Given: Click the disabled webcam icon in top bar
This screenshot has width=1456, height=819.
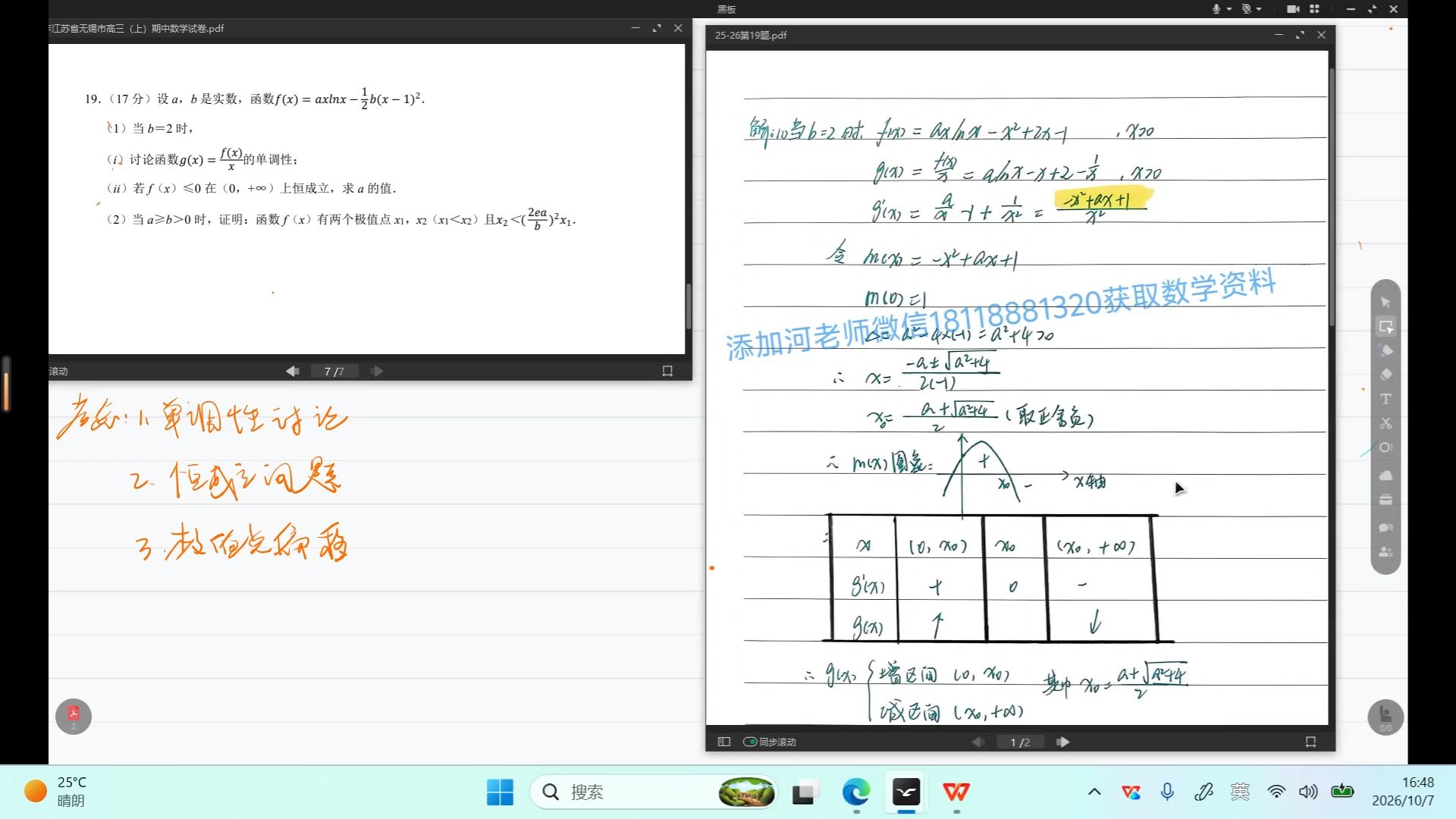Looking at the screenshot, I should tap(1246, 9).
